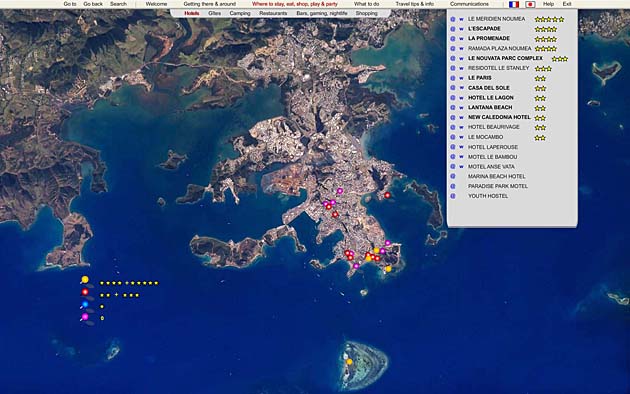Click the @ icon for New Caledonia Hotel
Image resolution: width=630 pixels, height=394 pixels.
coord(453,118)
